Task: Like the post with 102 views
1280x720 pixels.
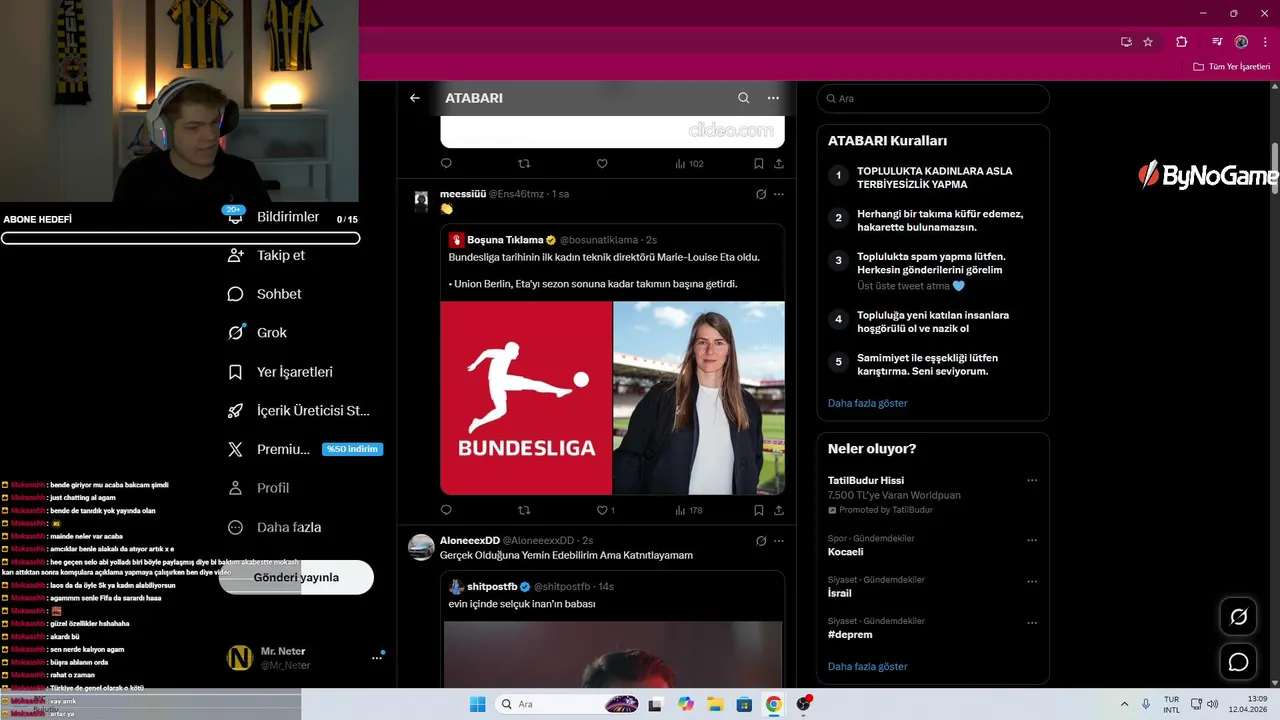Action: pos(602,163)
